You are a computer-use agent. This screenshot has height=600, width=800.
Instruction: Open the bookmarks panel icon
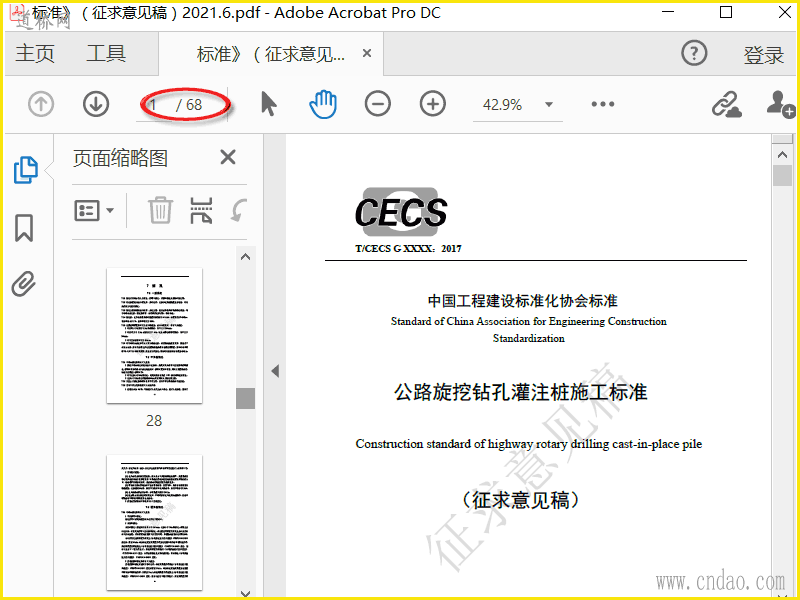click(x=24, y=228)
